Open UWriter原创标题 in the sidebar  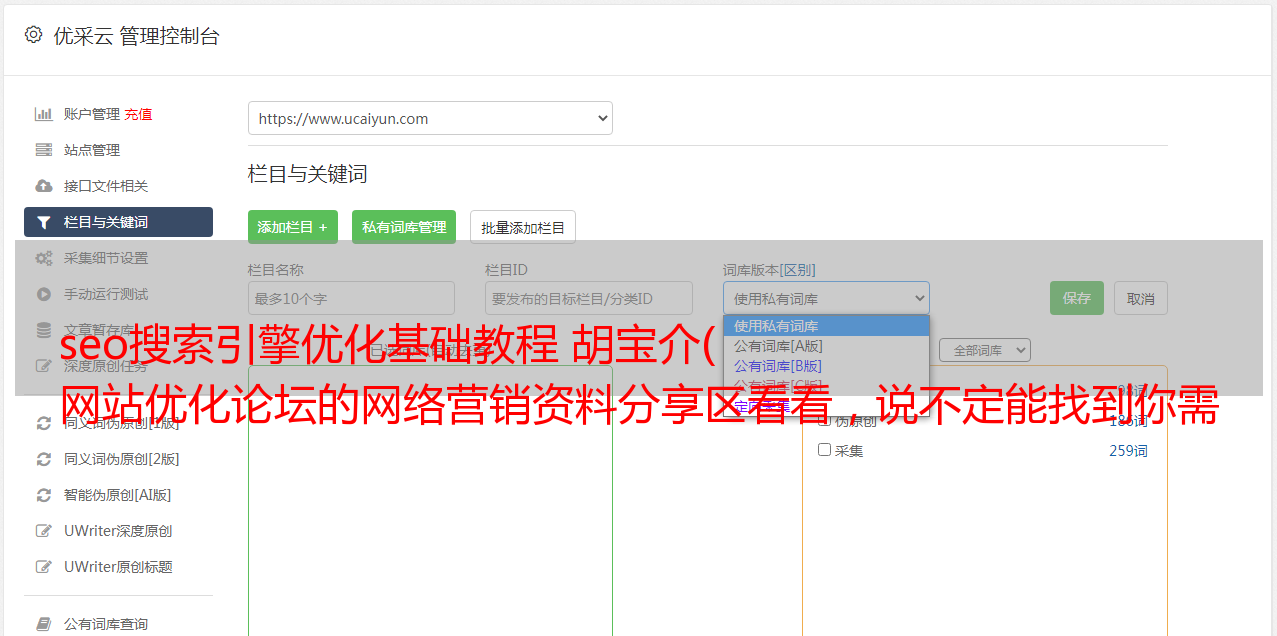point(118,567)
